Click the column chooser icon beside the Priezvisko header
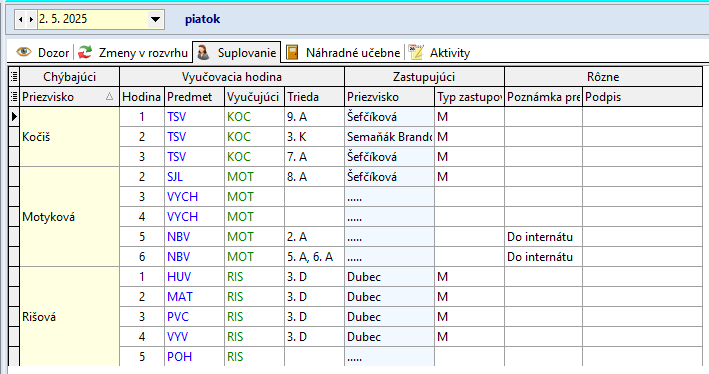This screenshot has height=374, width=709. (14, 96)
